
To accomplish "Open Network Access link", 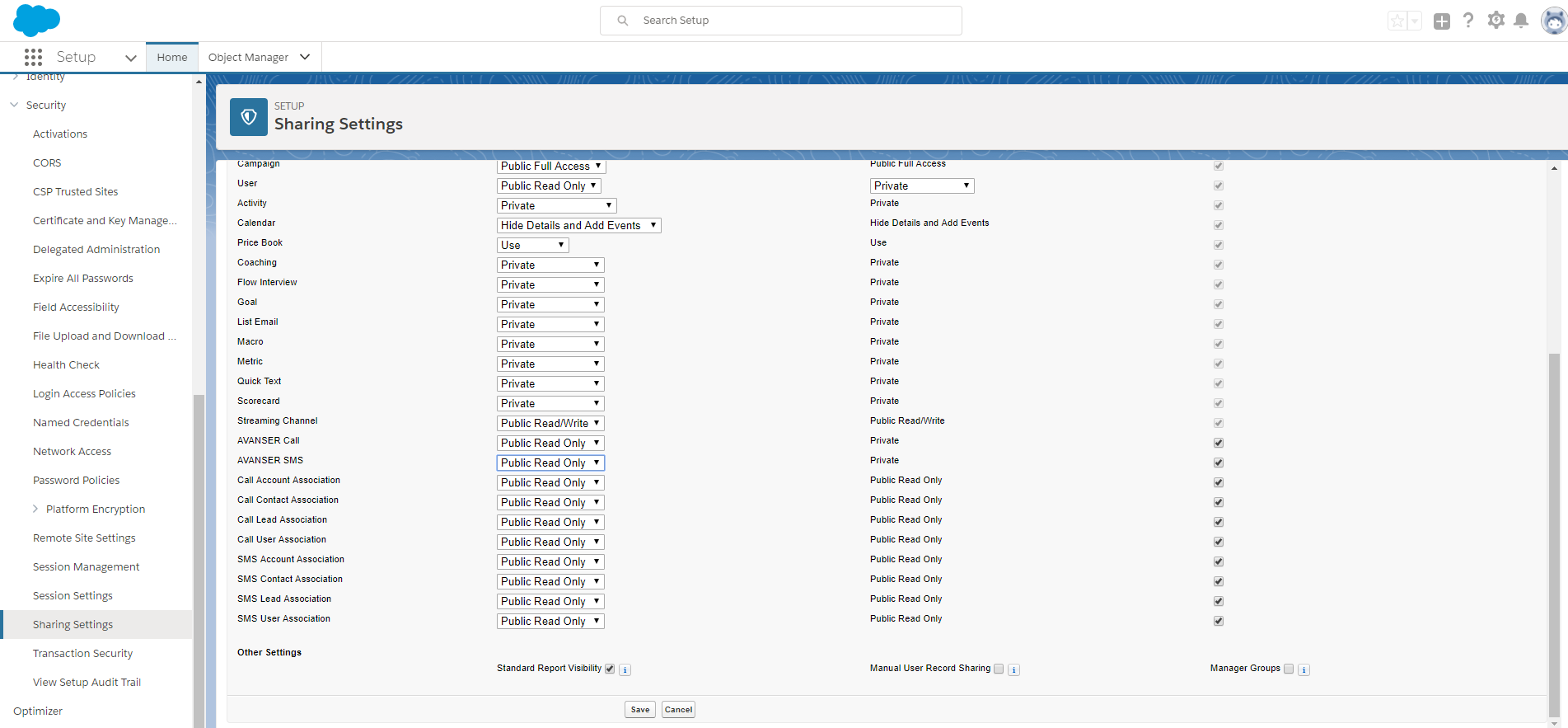I will point(72,451).
